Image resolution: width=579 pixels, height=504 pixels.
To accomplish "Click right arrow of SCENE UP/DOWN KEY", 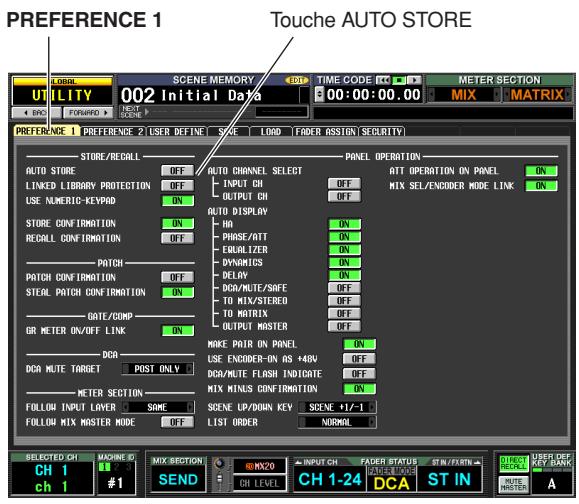I will (x=372, y=407).
